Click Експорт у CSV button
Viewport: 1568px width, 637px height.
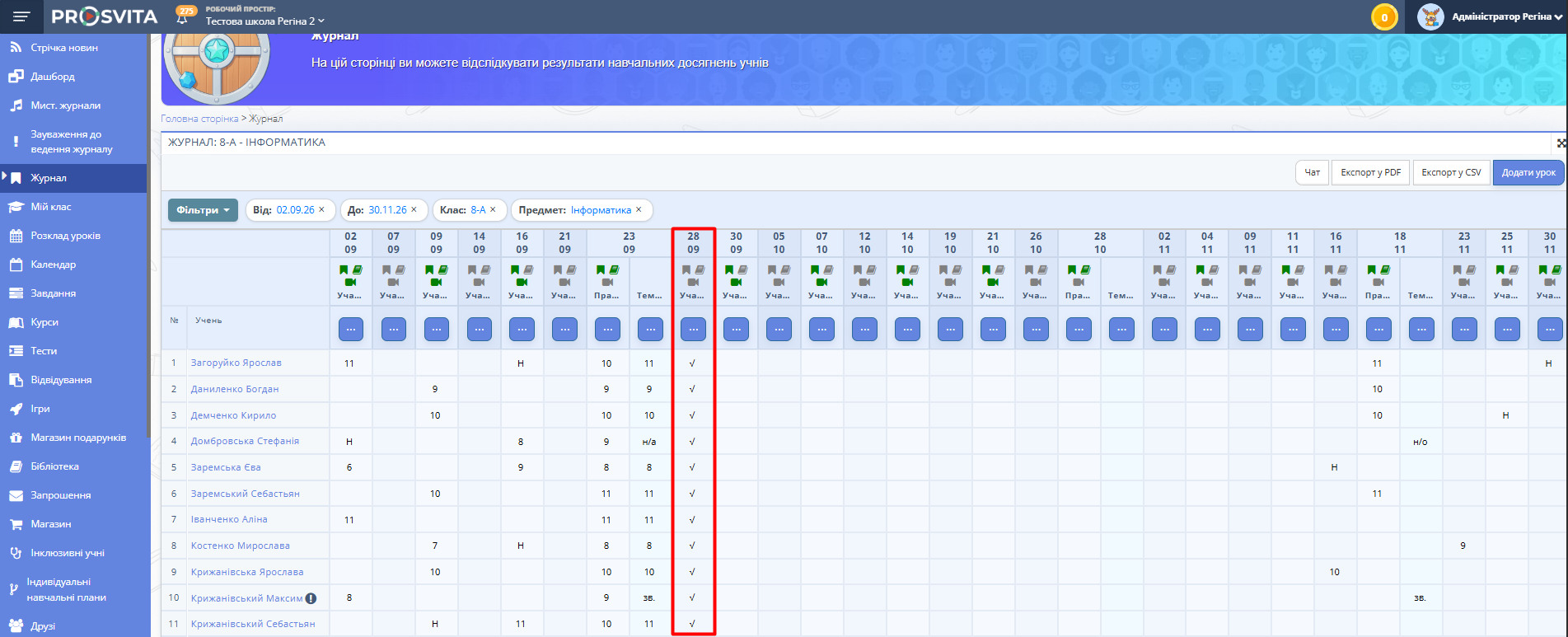coord(1451,172)
